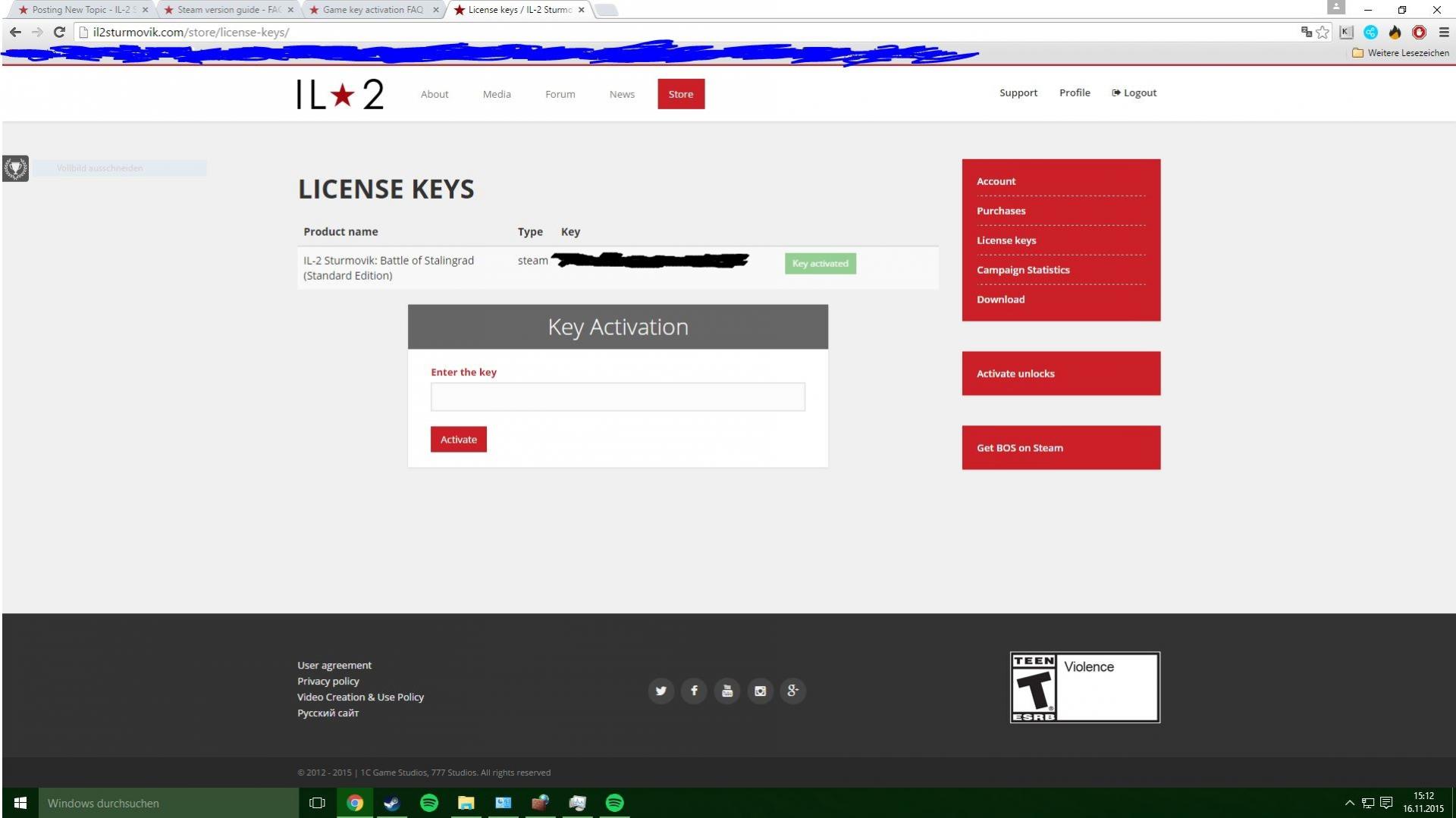Open Download in the red sidebar
The image size is (1456, 818).
click(x=1000, y=299)
